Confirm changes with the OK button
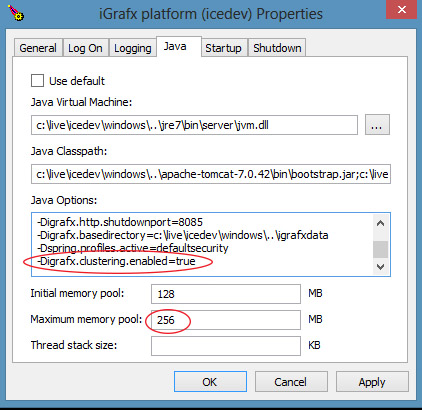Image resolution: width=422 pixels, height=410 pixels. click(210, 382)
